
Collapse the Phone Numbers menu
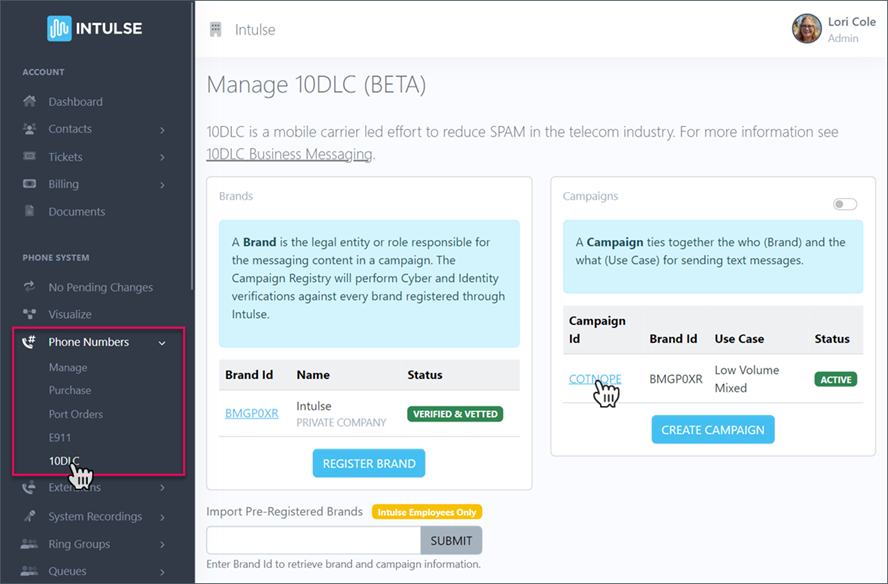162,341
